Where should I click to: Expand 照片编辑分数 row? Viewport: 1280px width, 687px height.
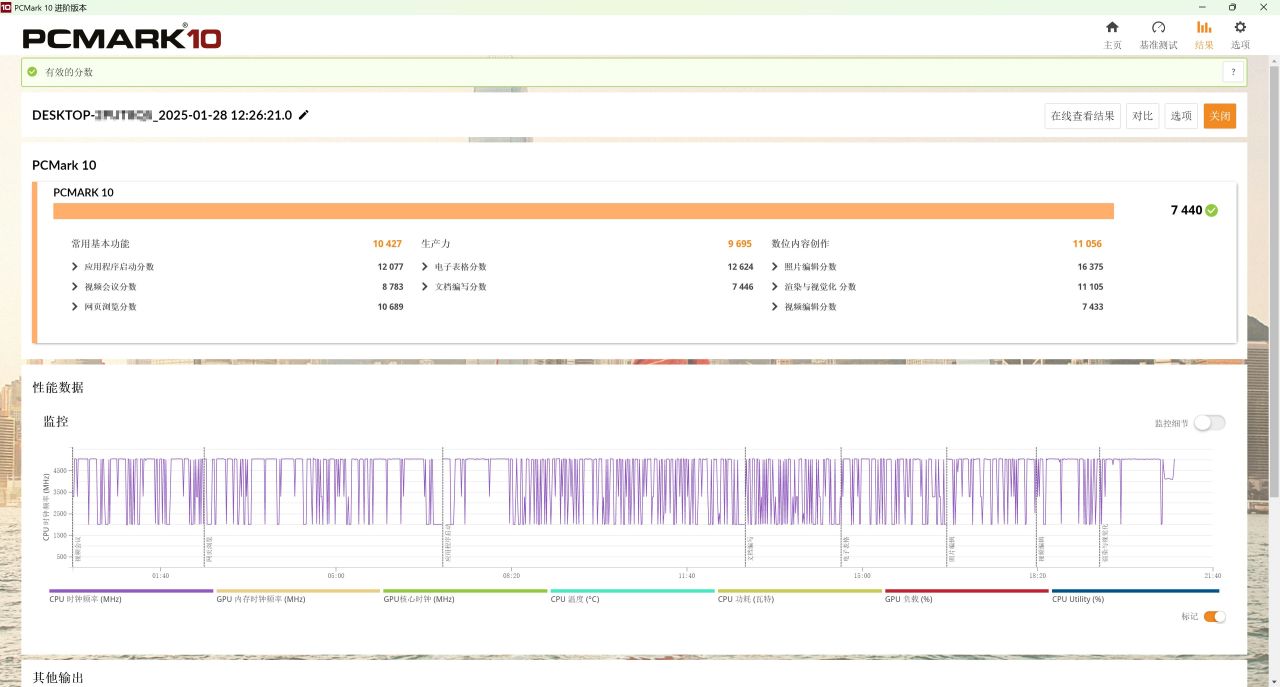pyautogui.click(x=775, y=267)
